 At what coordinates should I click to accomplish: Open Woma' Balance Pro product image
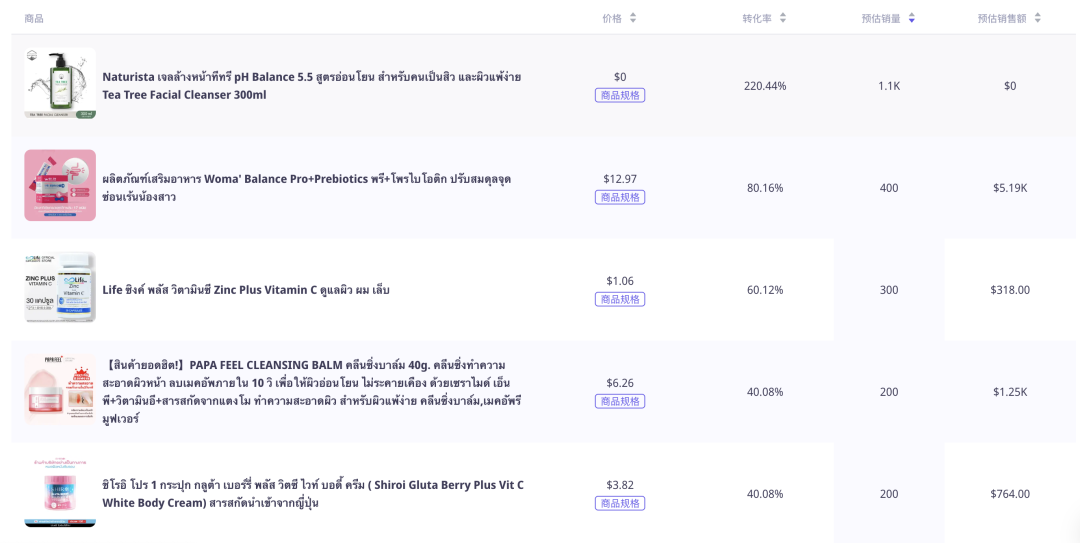(x=60, y=185)
